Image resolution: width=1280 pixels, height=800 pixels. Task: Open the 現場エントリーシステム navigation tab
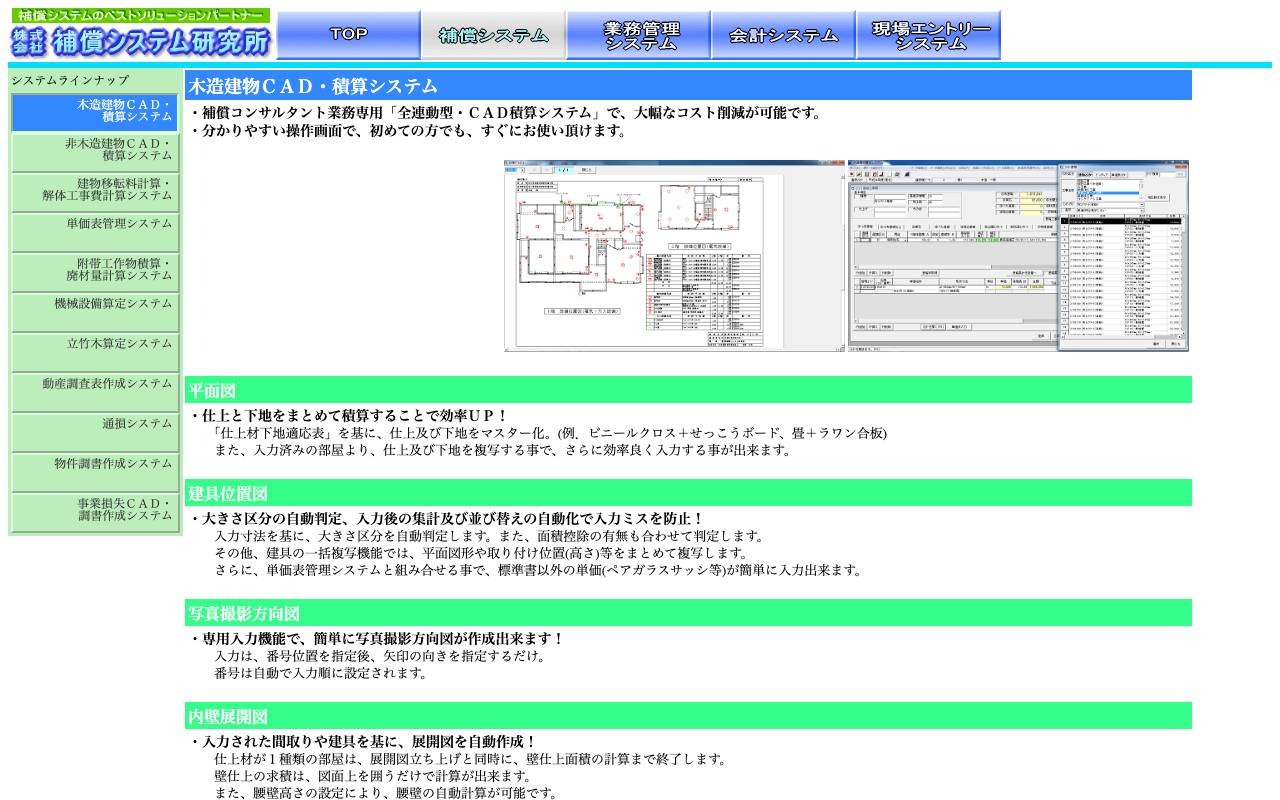(928, 35)
